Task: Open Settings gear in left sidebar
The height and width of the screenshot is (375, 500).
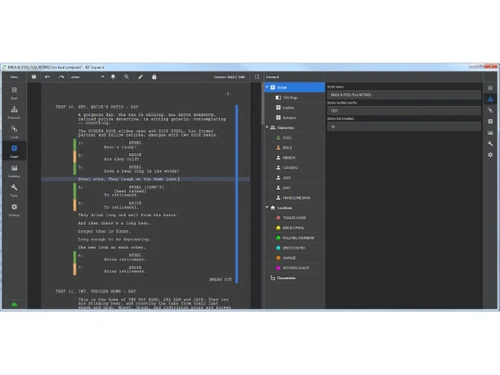Action: pos(14,210)
